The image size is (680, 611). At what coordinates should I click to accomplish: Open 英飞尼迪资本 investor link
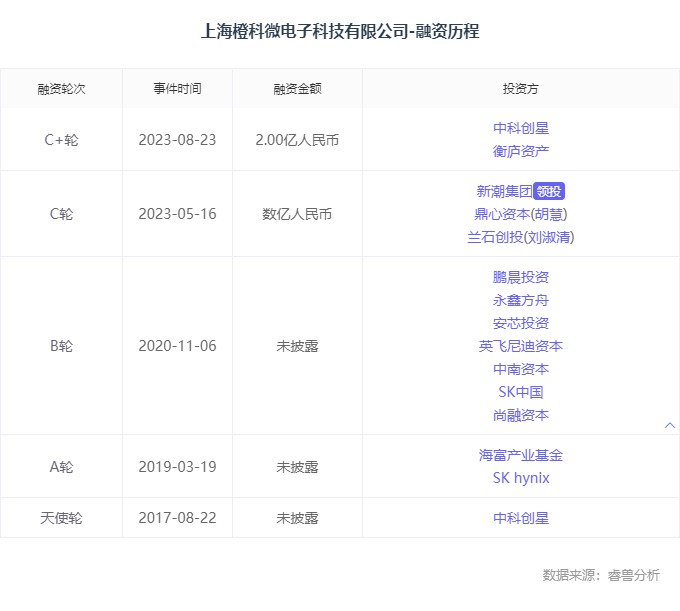coord(520,346)
